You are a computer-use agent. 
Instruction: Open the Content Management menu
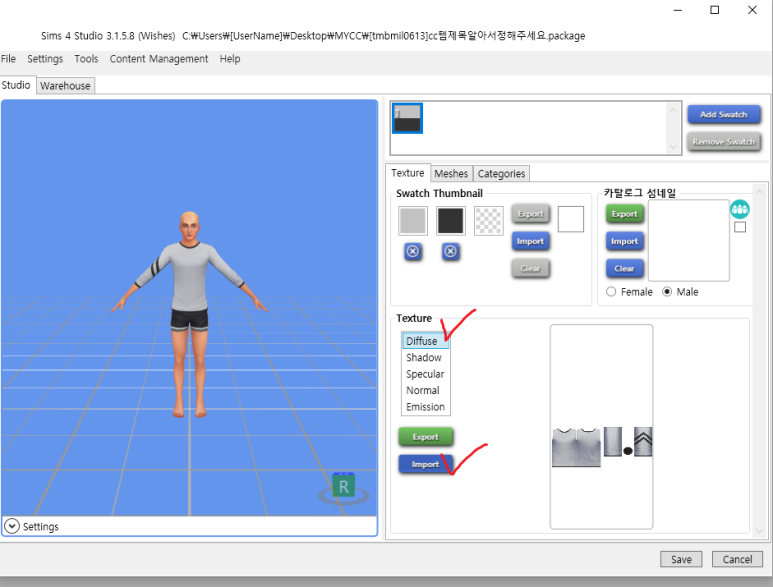(159, 59)
